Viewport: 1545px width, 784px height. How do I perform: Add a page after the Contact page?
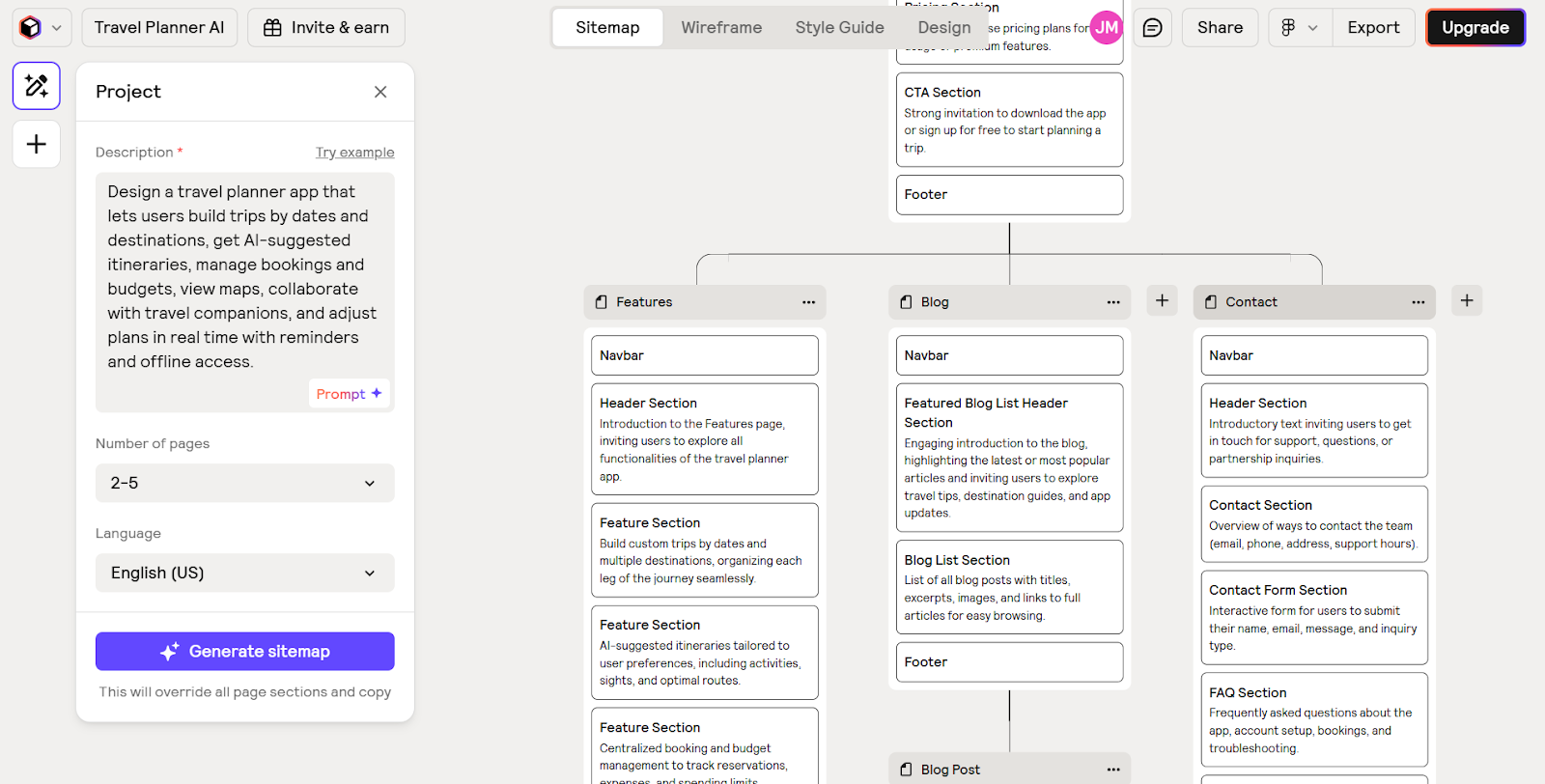click(1467, 300)
